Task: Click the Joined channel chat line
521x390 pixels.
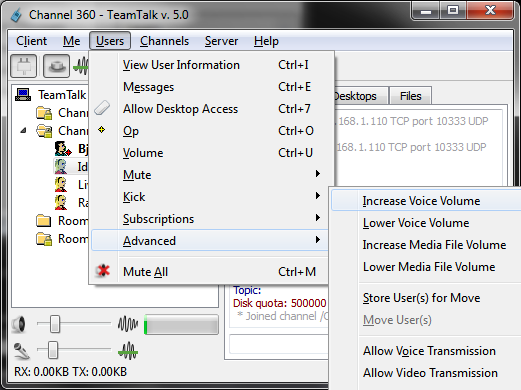Action: pos(283,316)
